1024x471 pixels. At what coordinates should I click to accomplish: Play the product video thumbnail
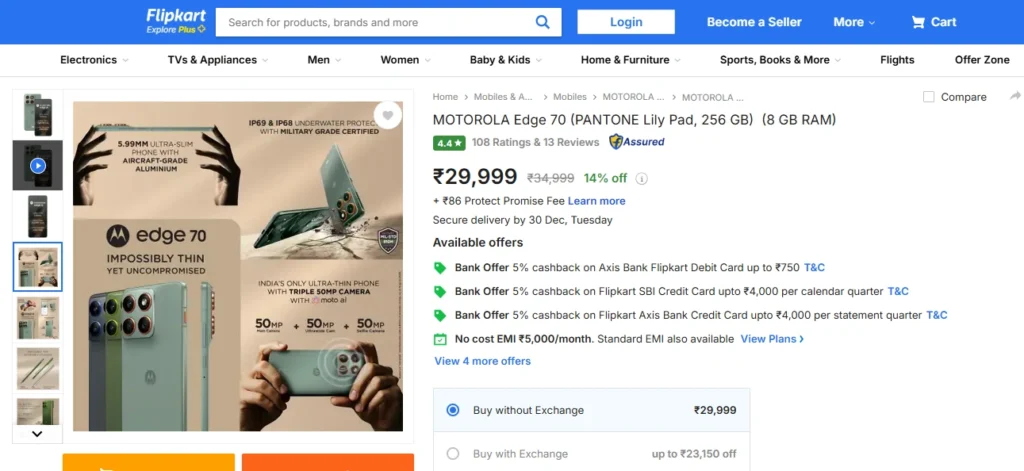click(38, 165)
